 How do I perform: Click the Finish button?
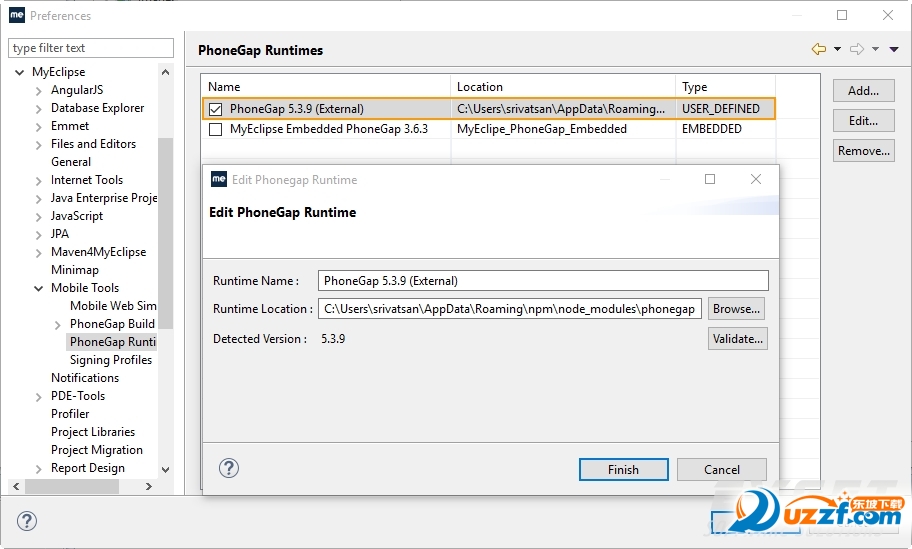click(x=623, y=470)
